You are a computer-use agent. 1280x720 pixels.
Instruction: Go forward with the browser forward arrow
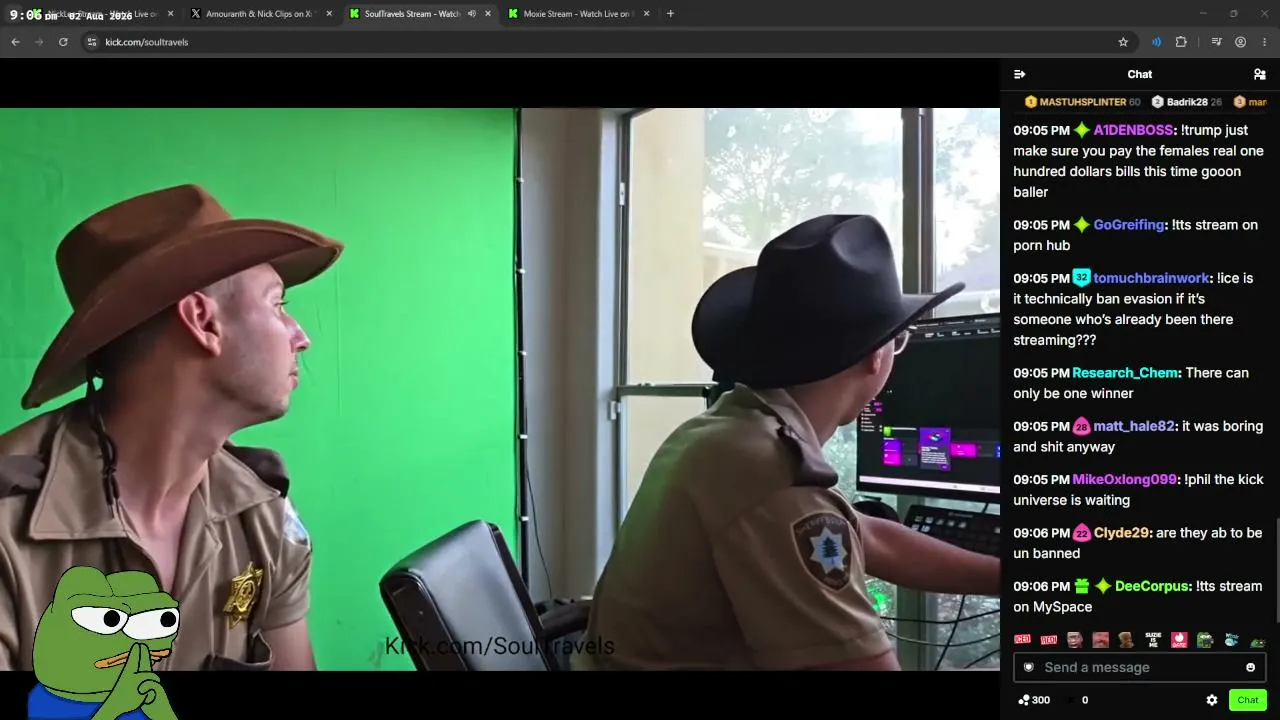pyautogui.click(x=39, y=42)
